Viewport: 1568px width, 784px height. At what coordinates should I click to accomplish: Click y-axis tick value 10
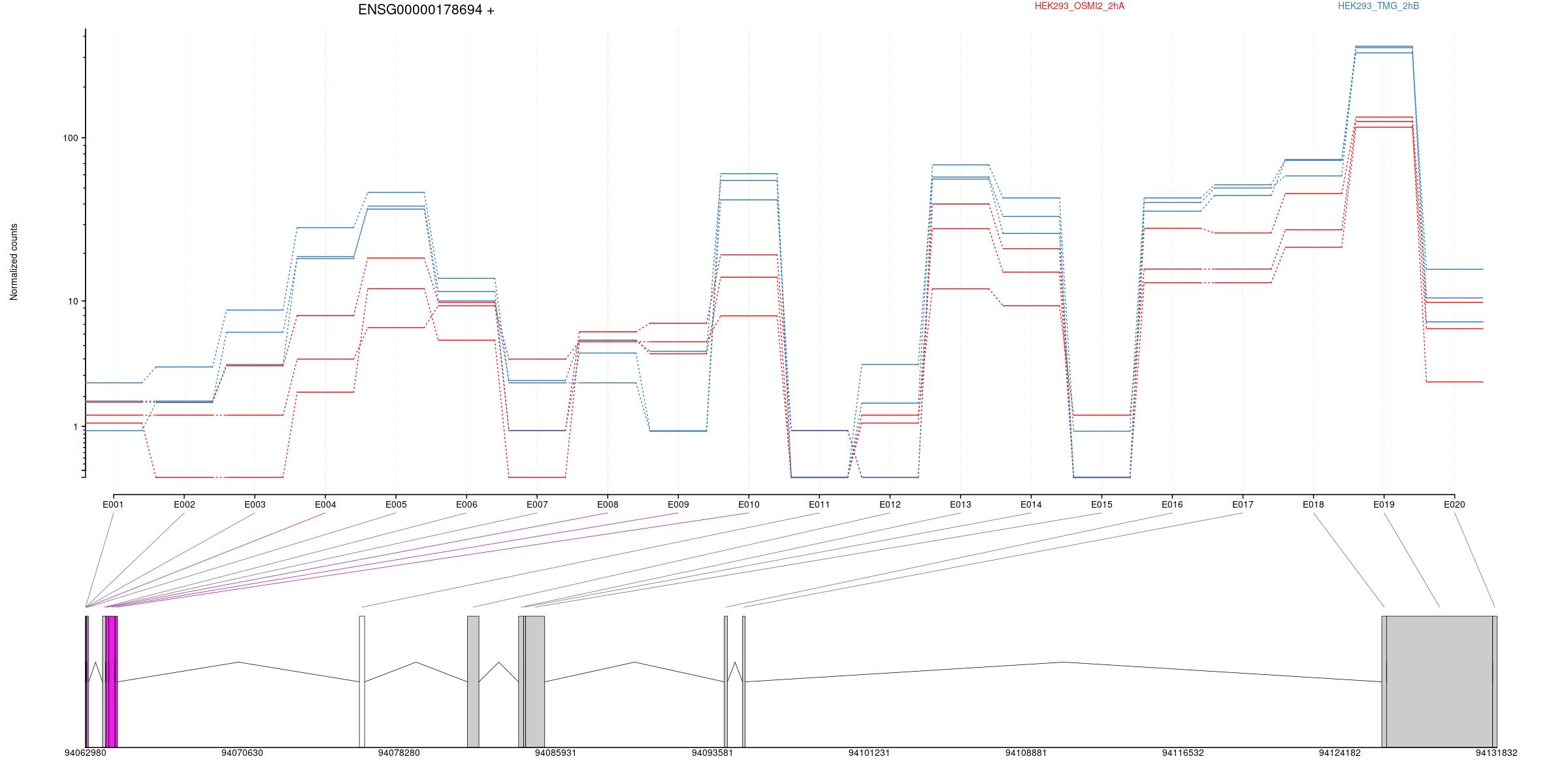[73, 301]
